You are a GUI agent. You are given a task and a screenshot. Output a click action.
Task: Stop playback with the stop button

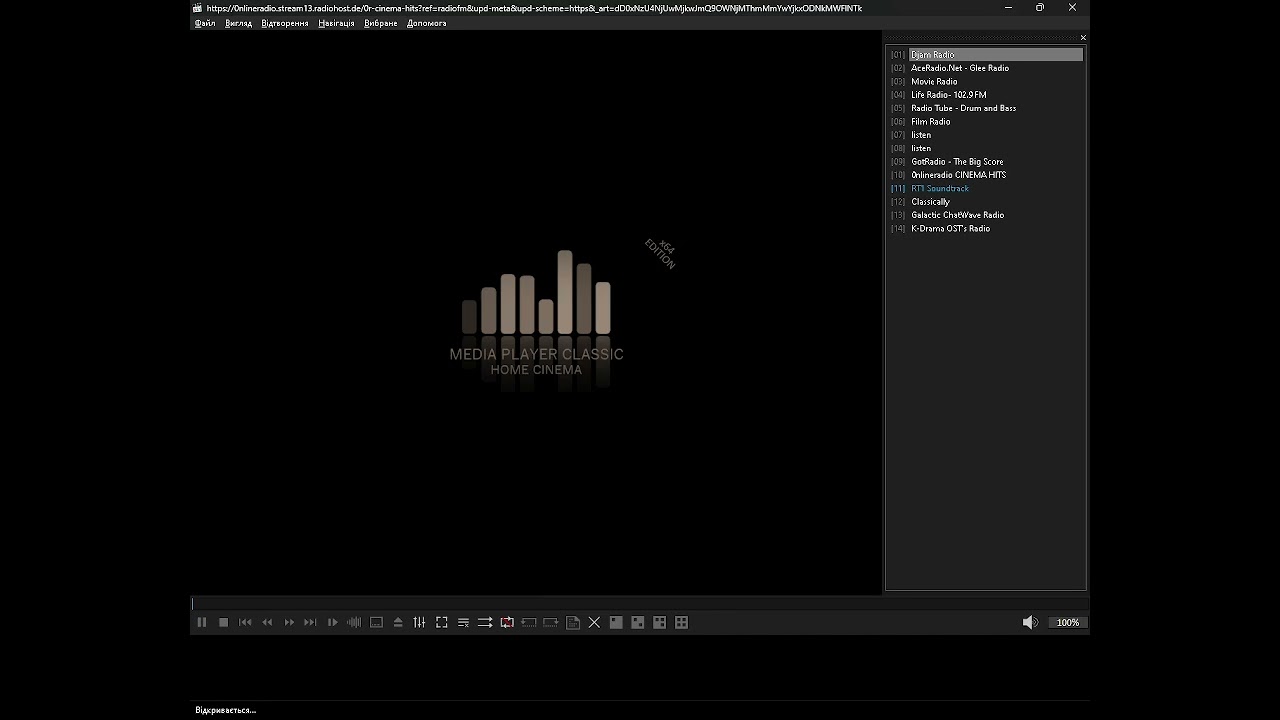coord(224,622)
